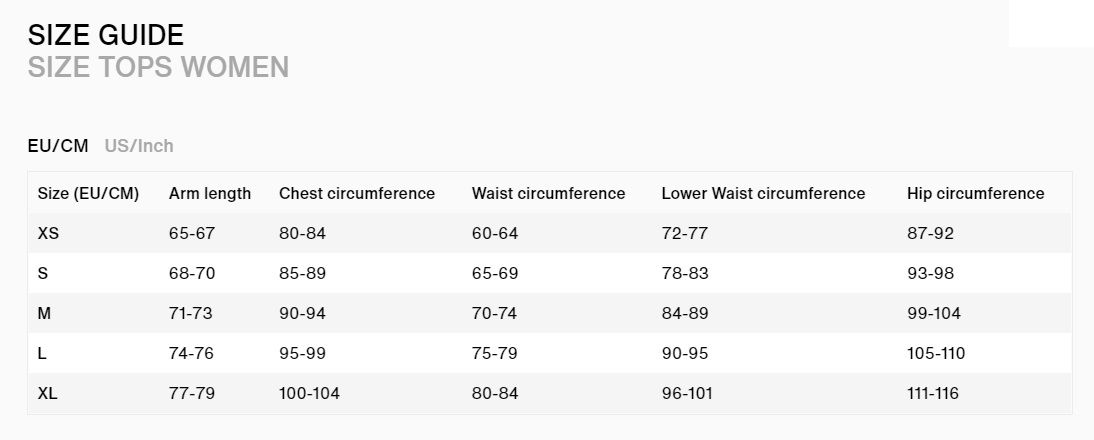1094x440 pixels.
Task: Click the 78-83 lower waist cell
Action: tap(685, 273)
